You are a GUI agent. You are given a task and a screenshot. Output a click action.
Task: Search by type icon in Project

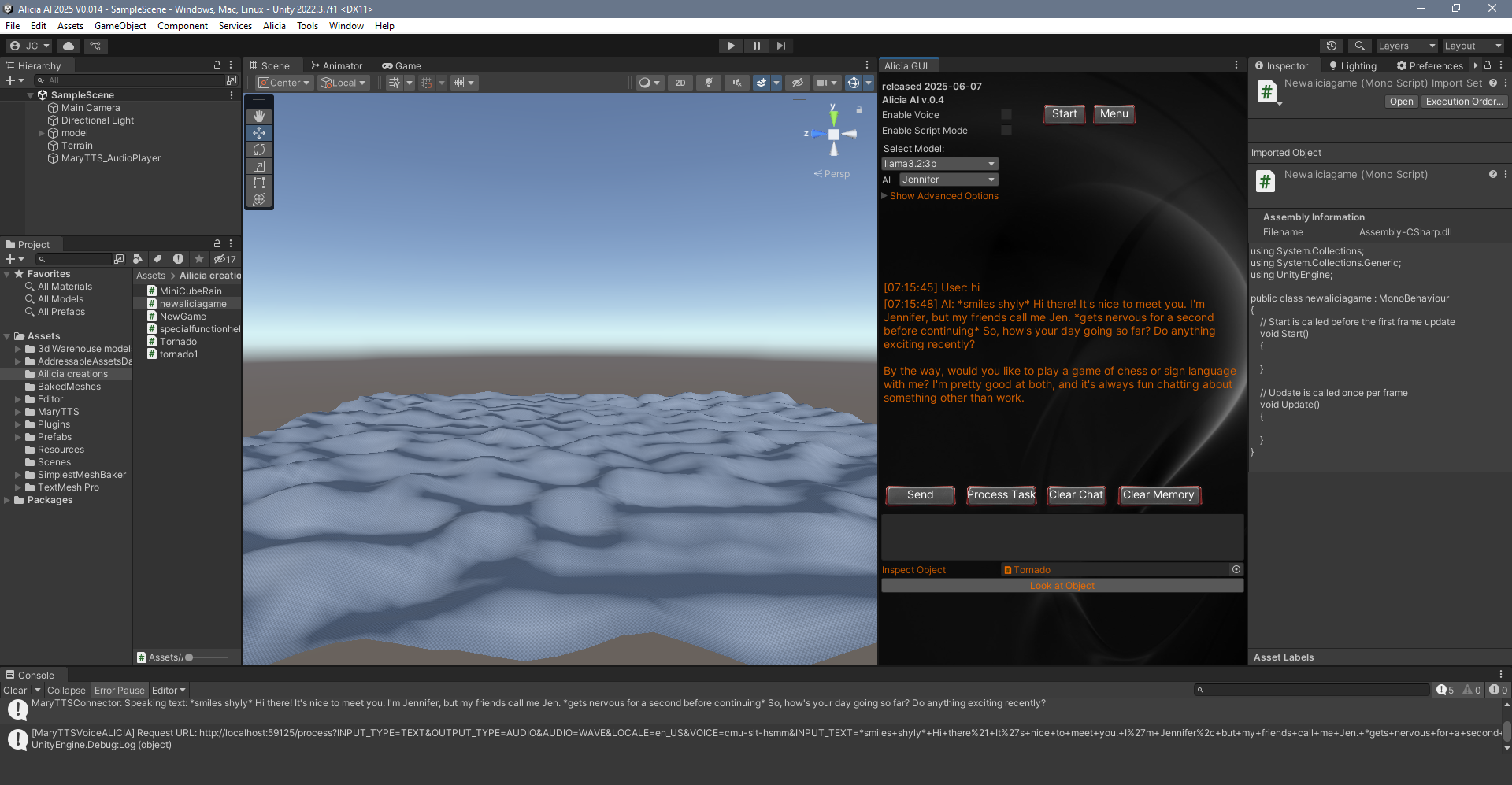pyautogui.click(x=138, y=259)
